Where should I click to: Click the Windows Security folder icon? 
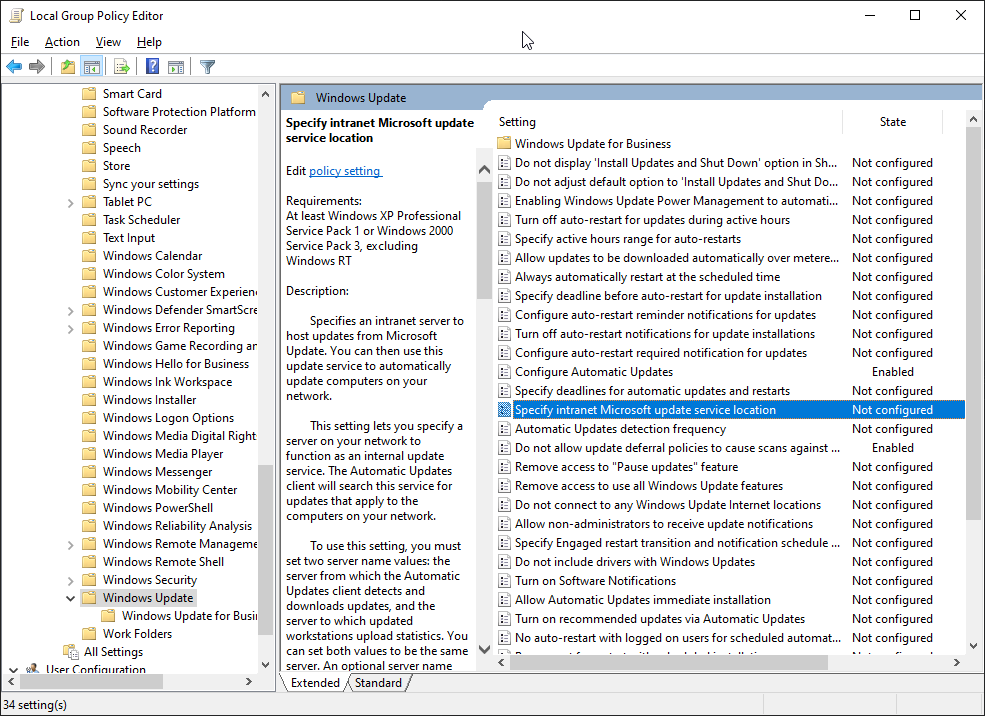coord(89,580)
